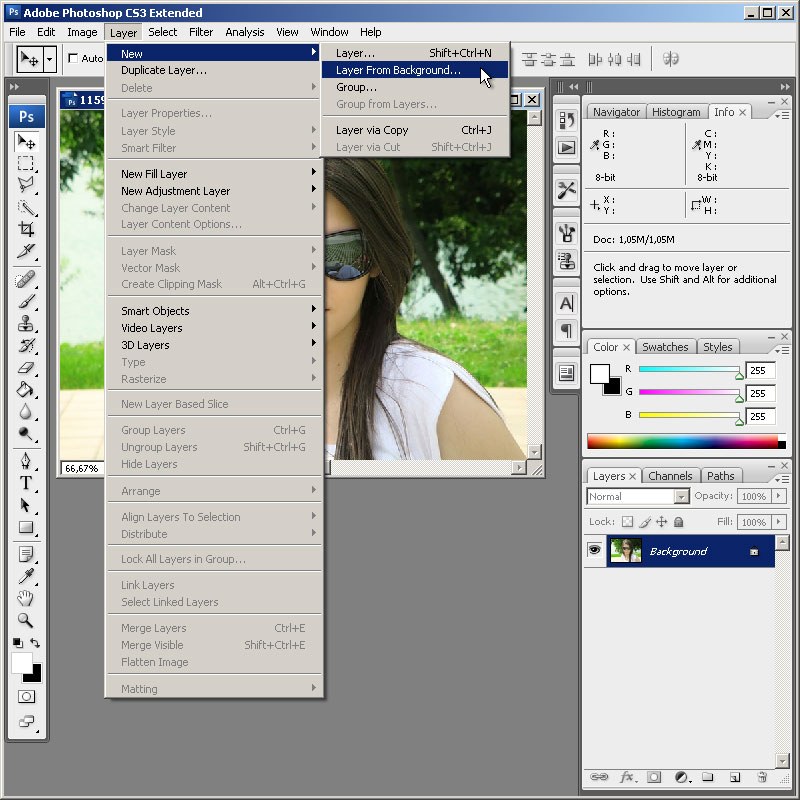Screen dimensions: 800x800
Task: Select the Pen tool
Action: coord(26,461)
